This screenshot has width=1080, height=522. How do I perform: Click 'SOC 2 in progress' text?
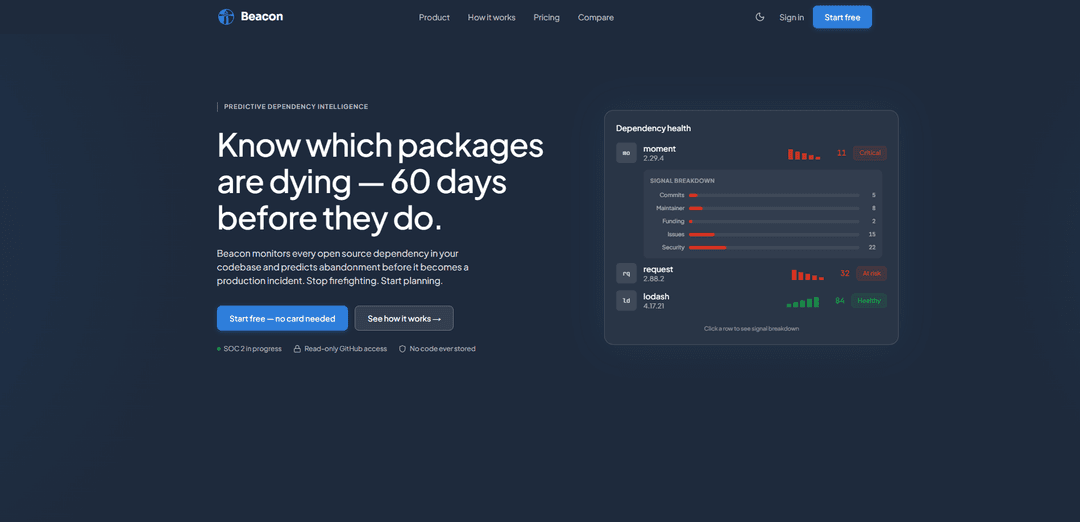253,349
